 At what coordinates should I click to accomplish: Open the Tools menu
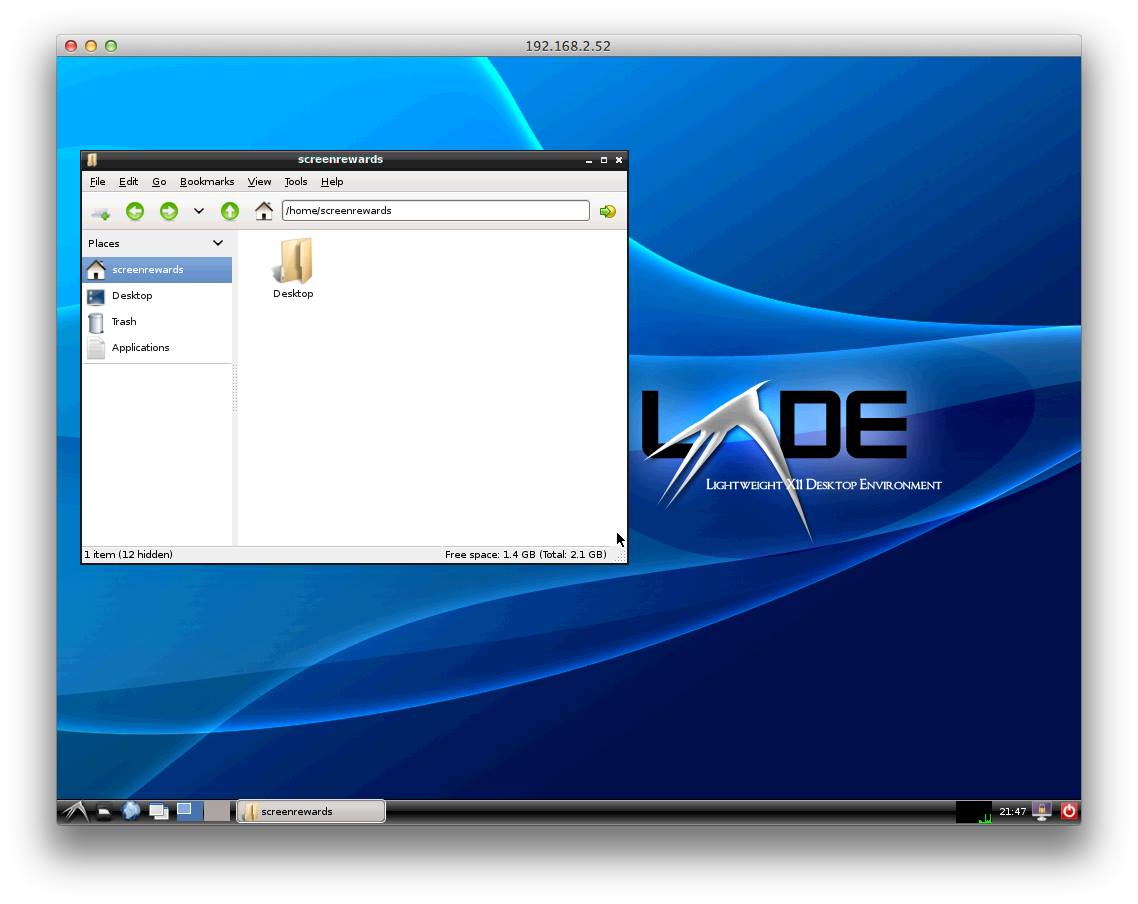pos(295,181)
